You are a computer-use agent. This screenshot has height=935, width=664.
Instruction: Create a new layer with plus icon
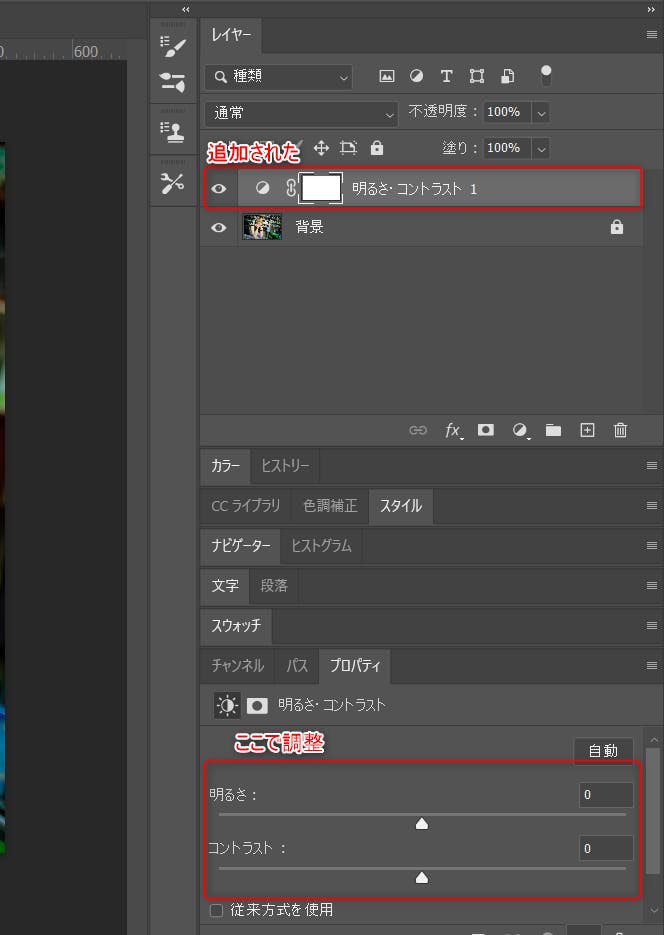tap(587, 430)
